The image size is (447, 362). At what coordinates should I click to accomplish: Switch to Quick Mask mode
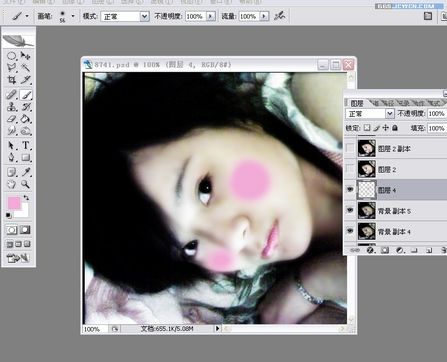[25, 230]
